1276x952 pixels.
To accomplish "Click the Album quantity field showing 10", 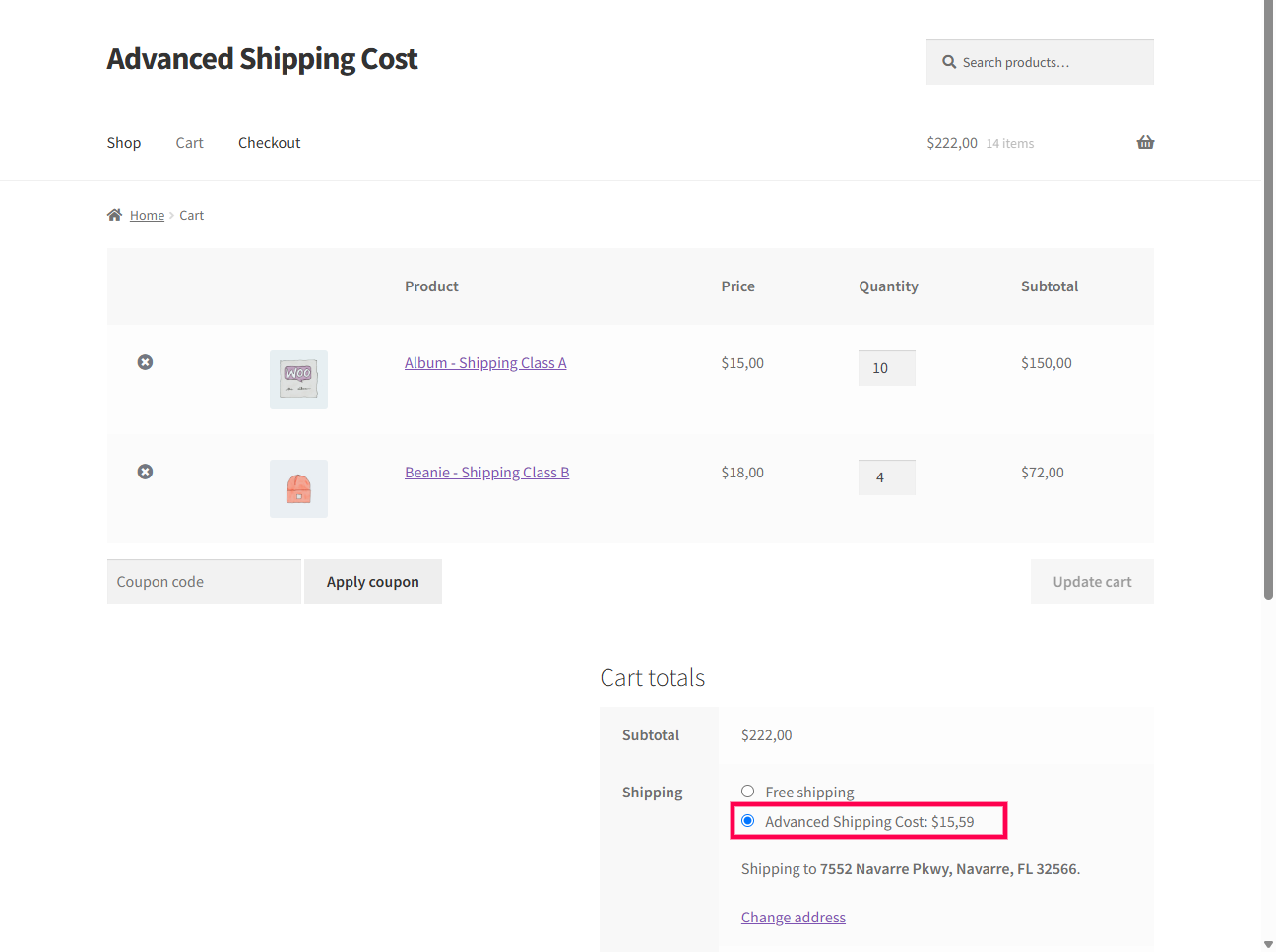I will [886, 367].
